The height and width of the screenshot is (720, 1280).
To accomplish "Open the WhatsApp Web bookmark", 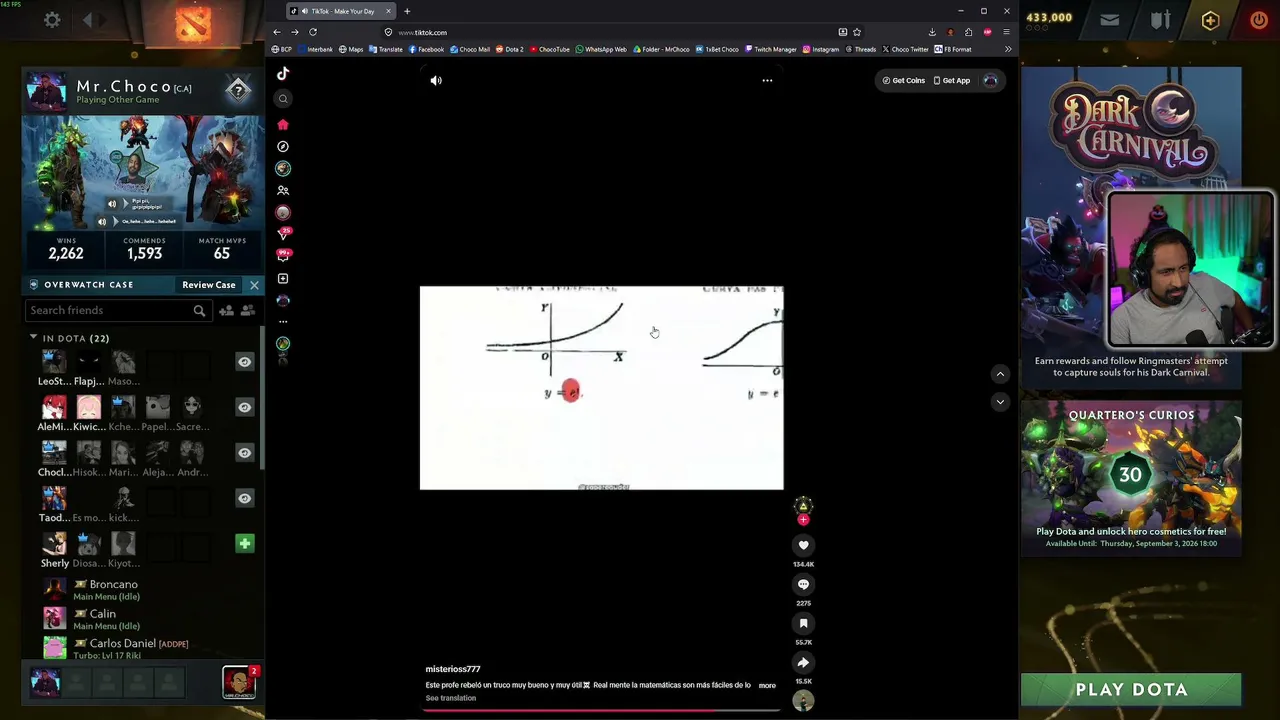I will coord(601,49).
